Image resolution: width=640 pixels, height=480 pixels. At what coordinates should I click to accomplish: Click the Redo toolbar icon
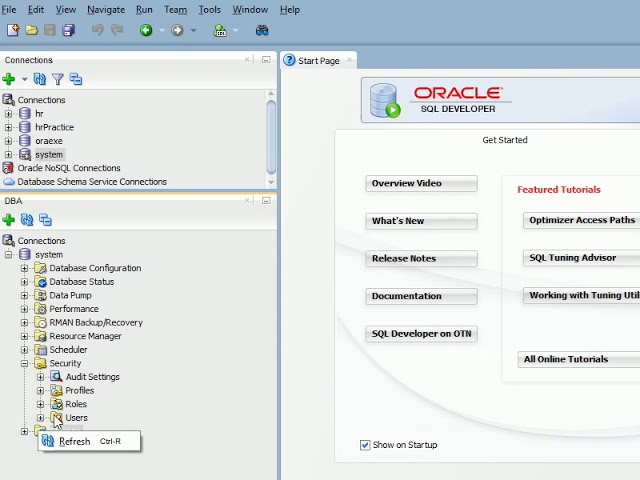point(117,30)
